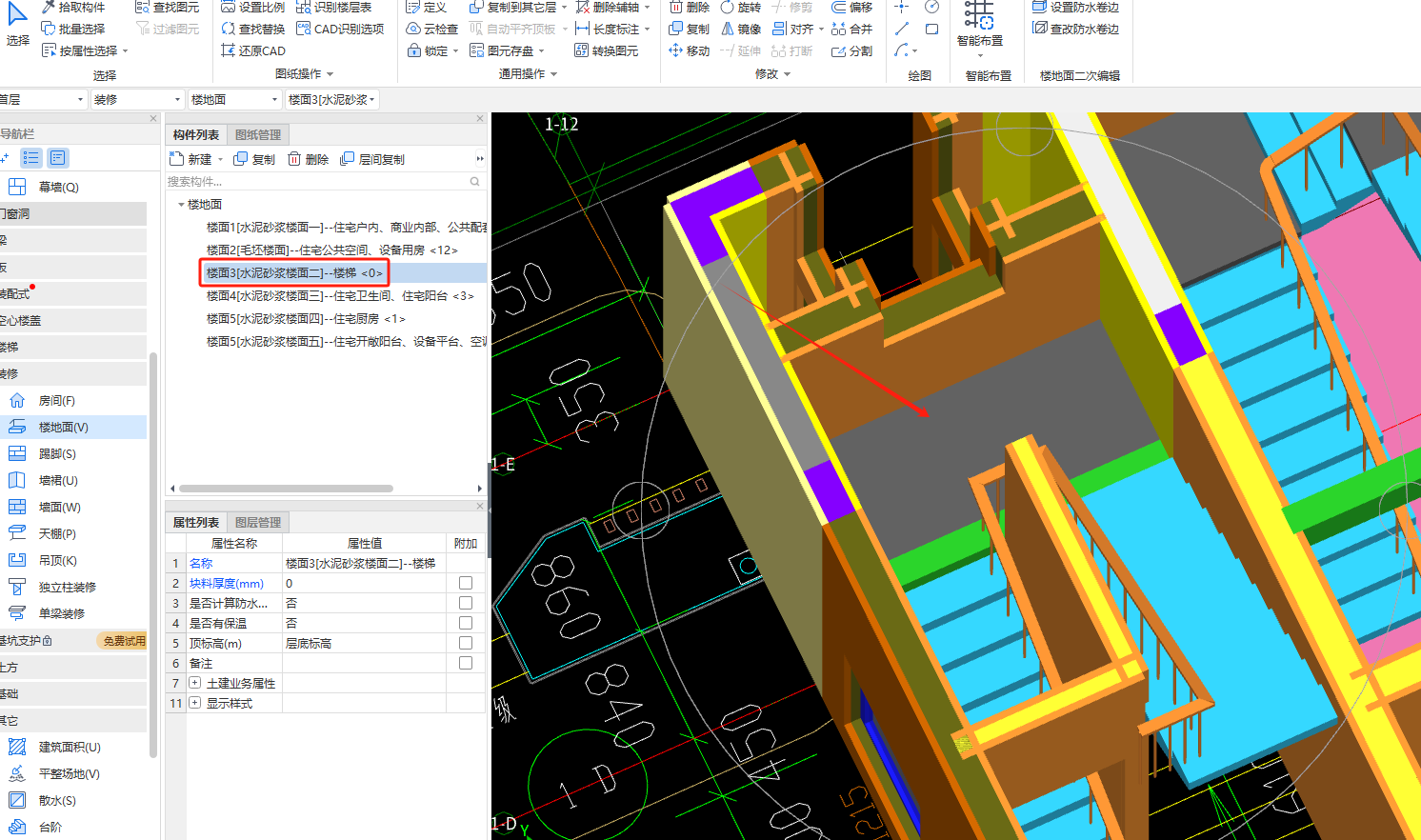Click 查改防水卷边

point(1075,29)
